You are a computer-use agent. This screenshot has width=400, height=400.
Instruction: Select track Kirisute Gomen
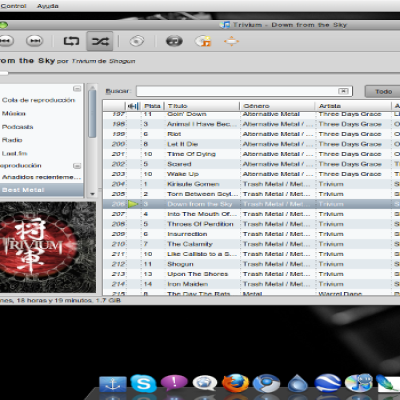coord(251,184)
